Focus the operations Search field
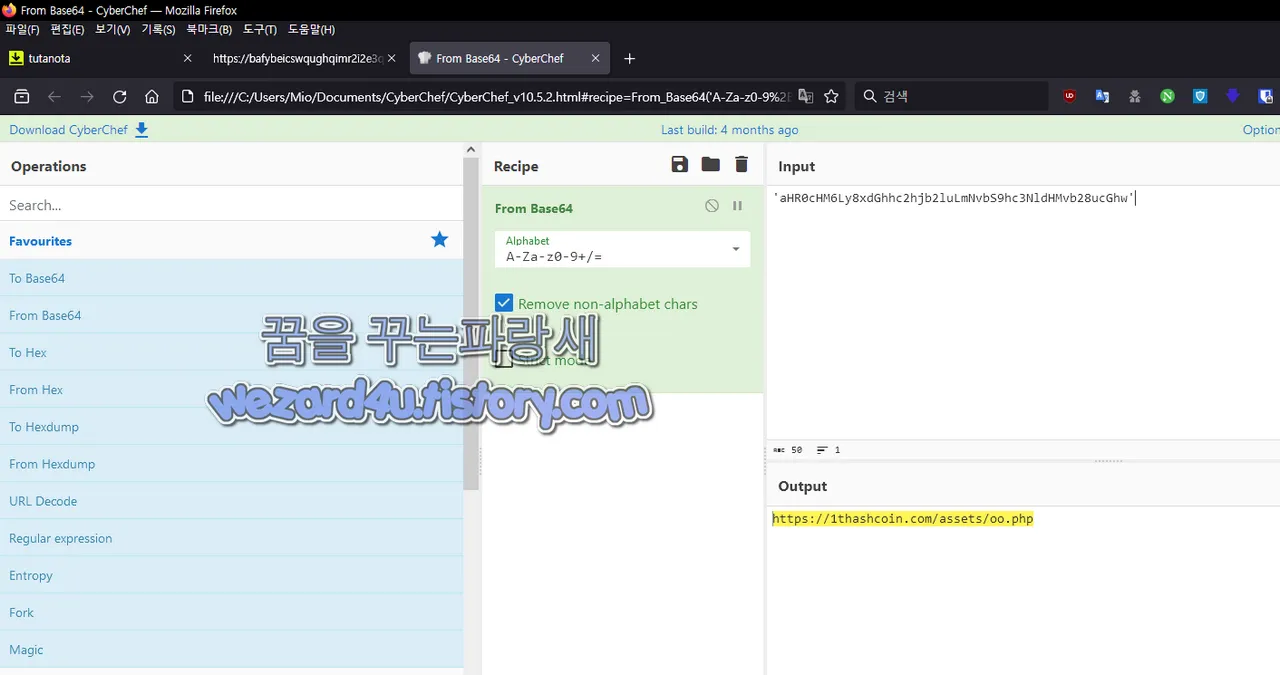Viewport: 1280px width, 675px height. point(231,205)
